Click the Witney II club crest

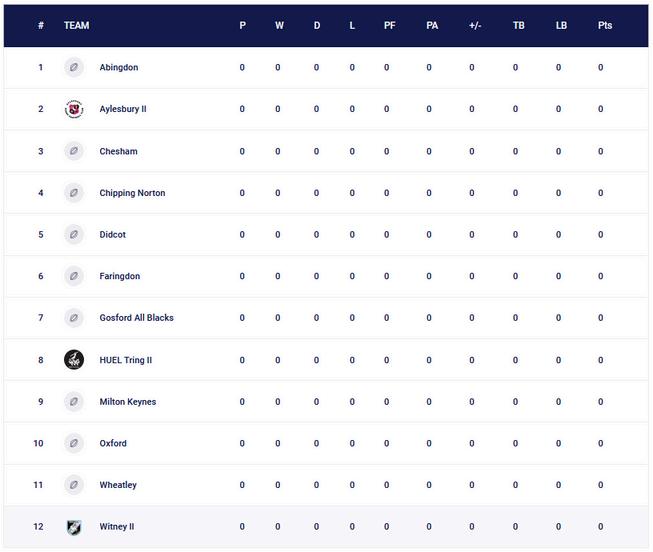[x=74, y=527]
